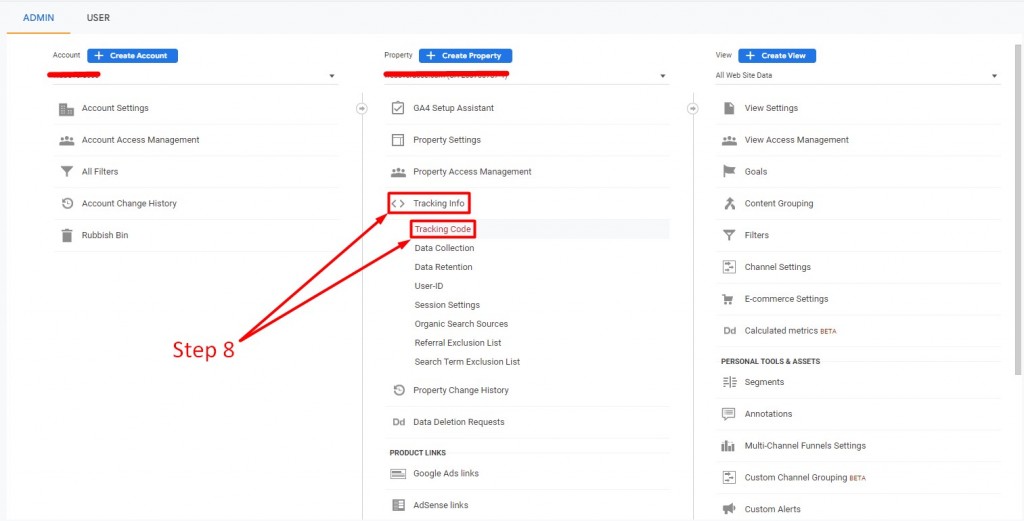The height and width of the screenshot is (521, 1024).
Task: Click the Channel Settings icon
Action: point(729,267)
